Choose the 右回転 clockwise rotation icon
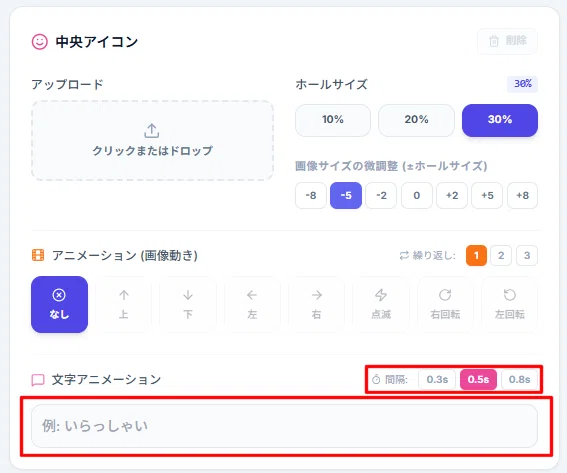567x473 pixels. pyautogui.click(x=445, y=304)
